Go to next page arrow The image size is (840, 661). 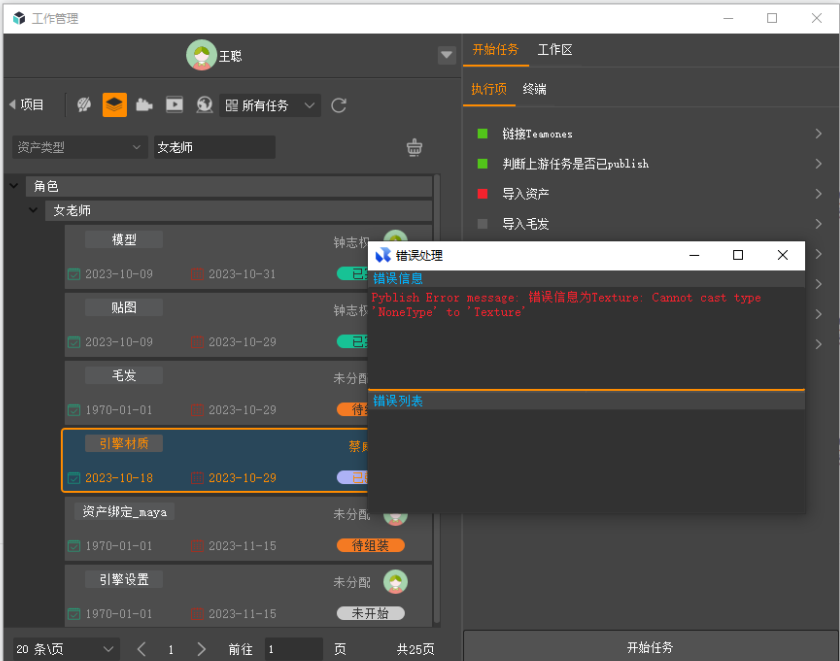click(201, 649)
